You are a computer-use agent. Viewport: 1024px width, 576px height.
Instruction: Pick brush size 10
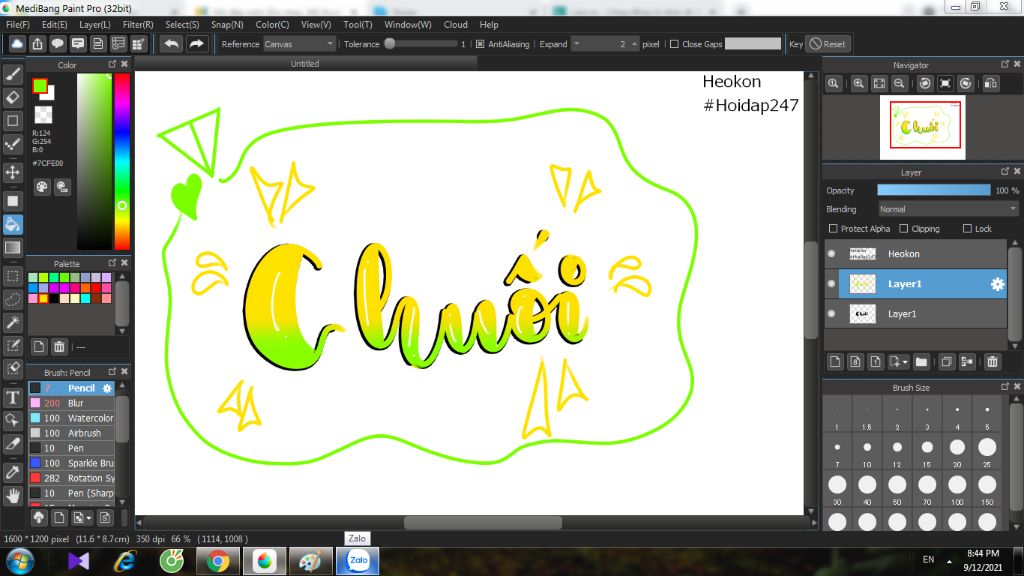tap(867, 452)
